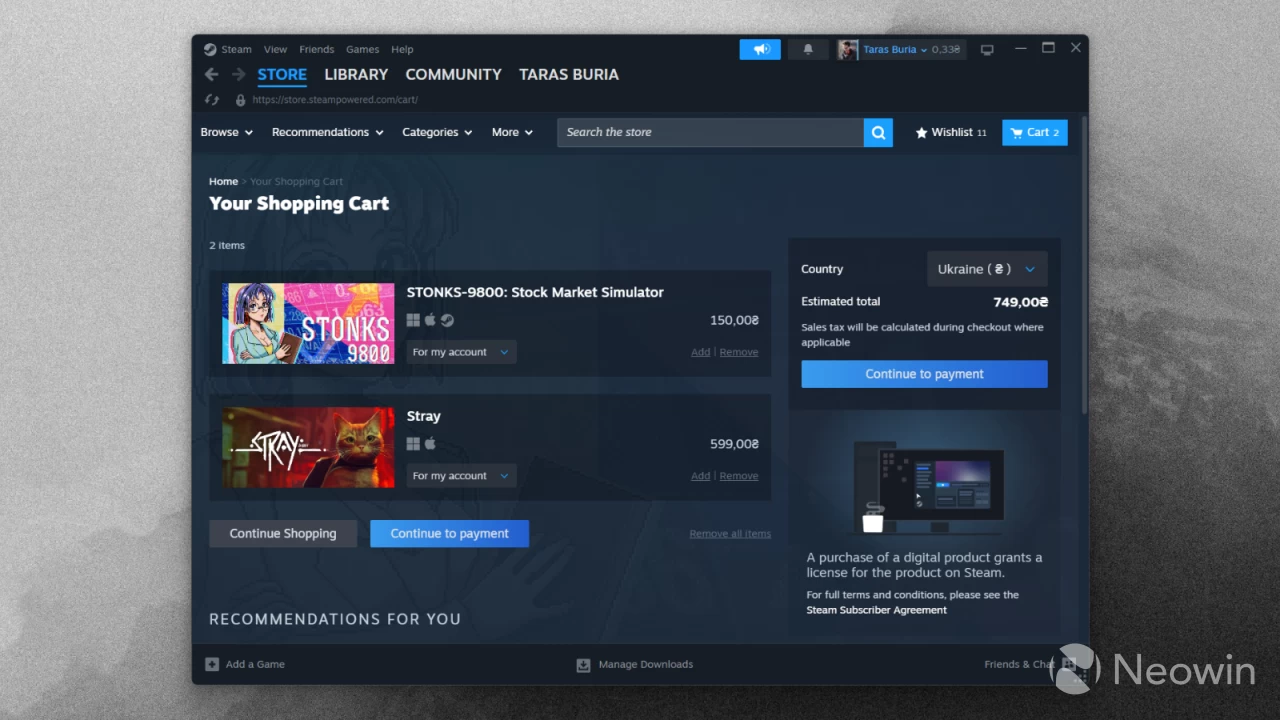Click the store URL address text
The image size is (1280, 720).
click(x=335, y=100)
